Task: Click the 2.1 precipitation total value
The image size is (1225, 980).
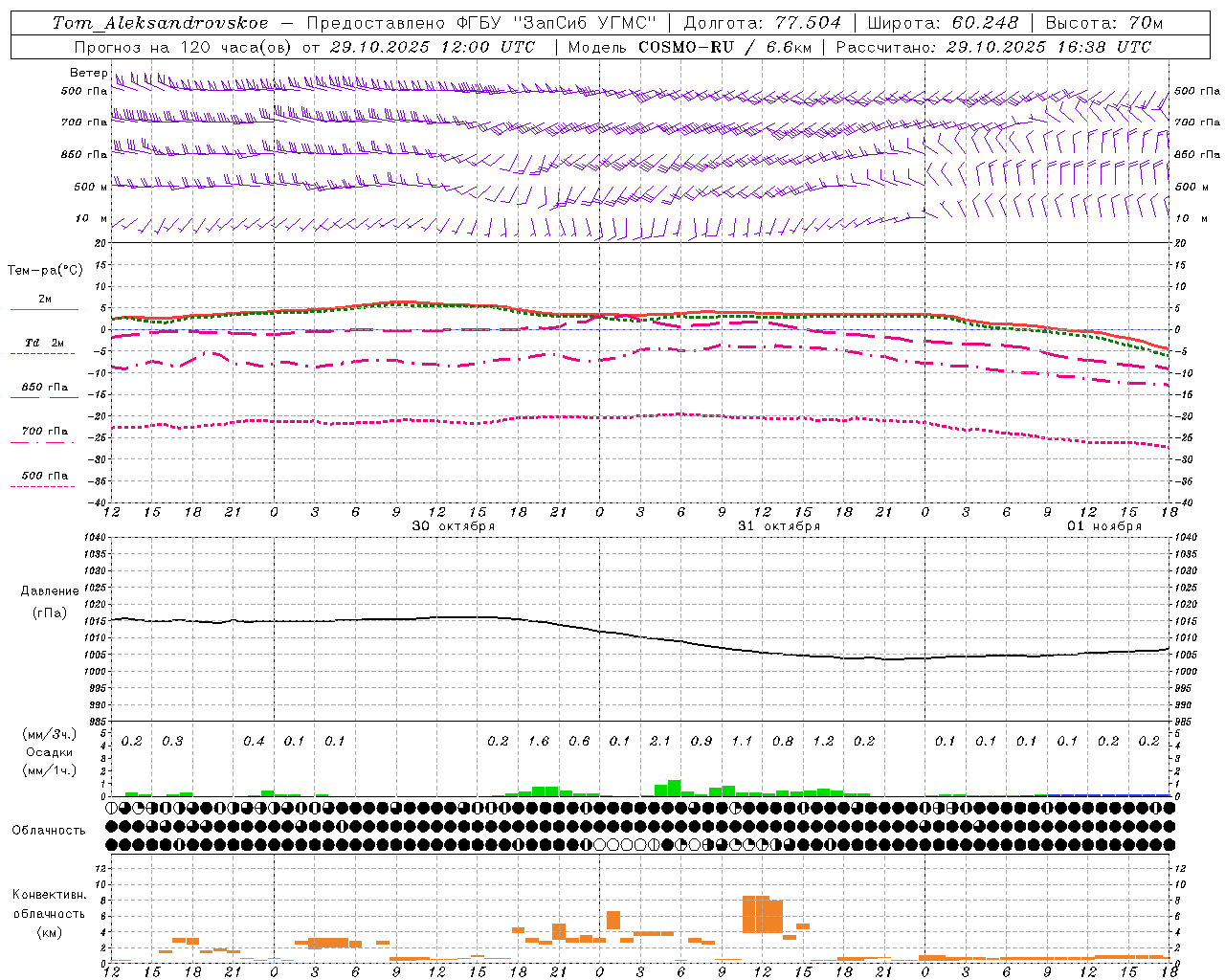Action: coord(660,742)
